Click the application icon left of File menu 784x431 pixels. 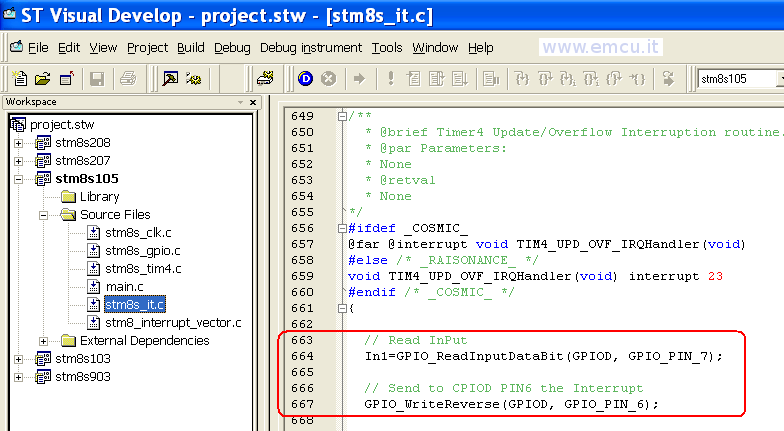point(16,47)
